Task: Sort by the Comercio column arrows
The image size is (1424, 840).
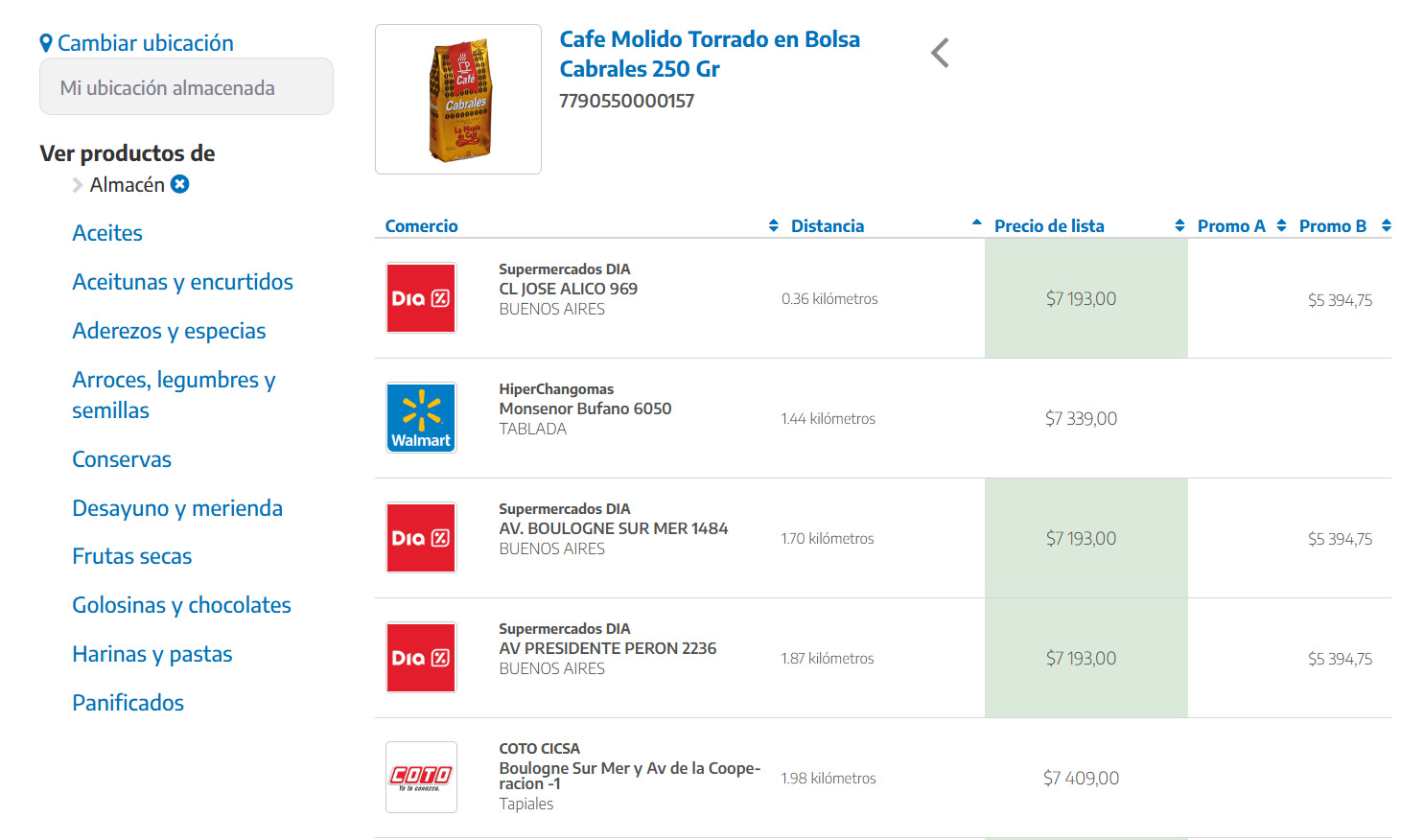Action: click(774, 225)
